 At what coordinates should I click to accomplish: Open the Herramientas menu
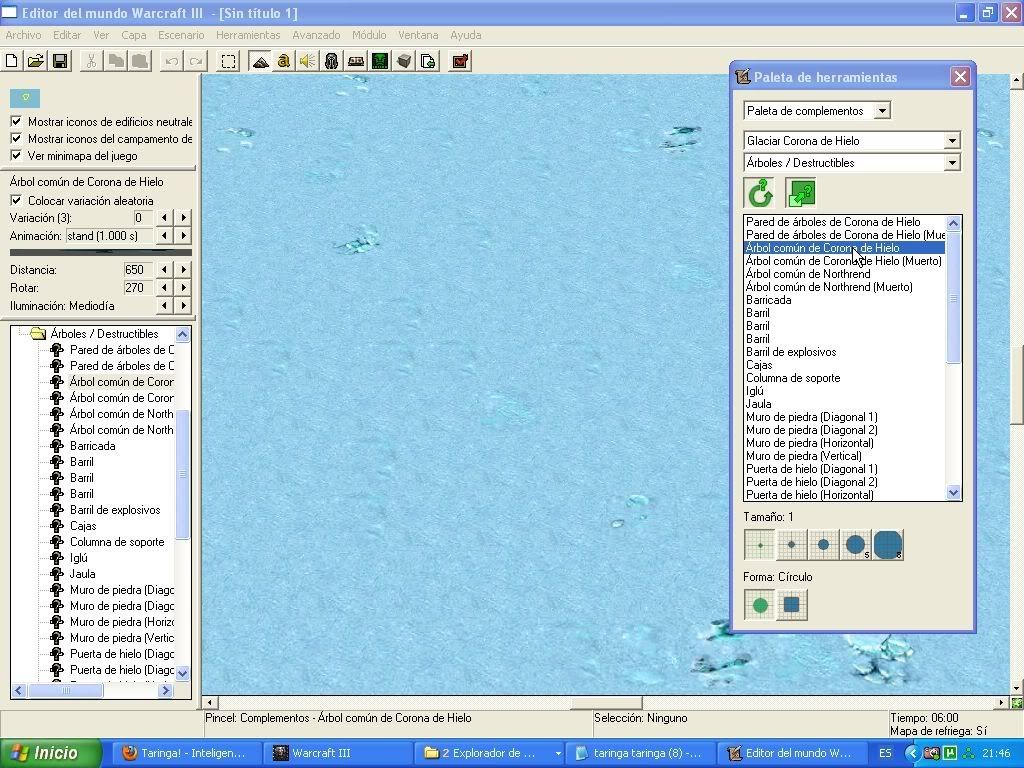(x=248, y=35)
